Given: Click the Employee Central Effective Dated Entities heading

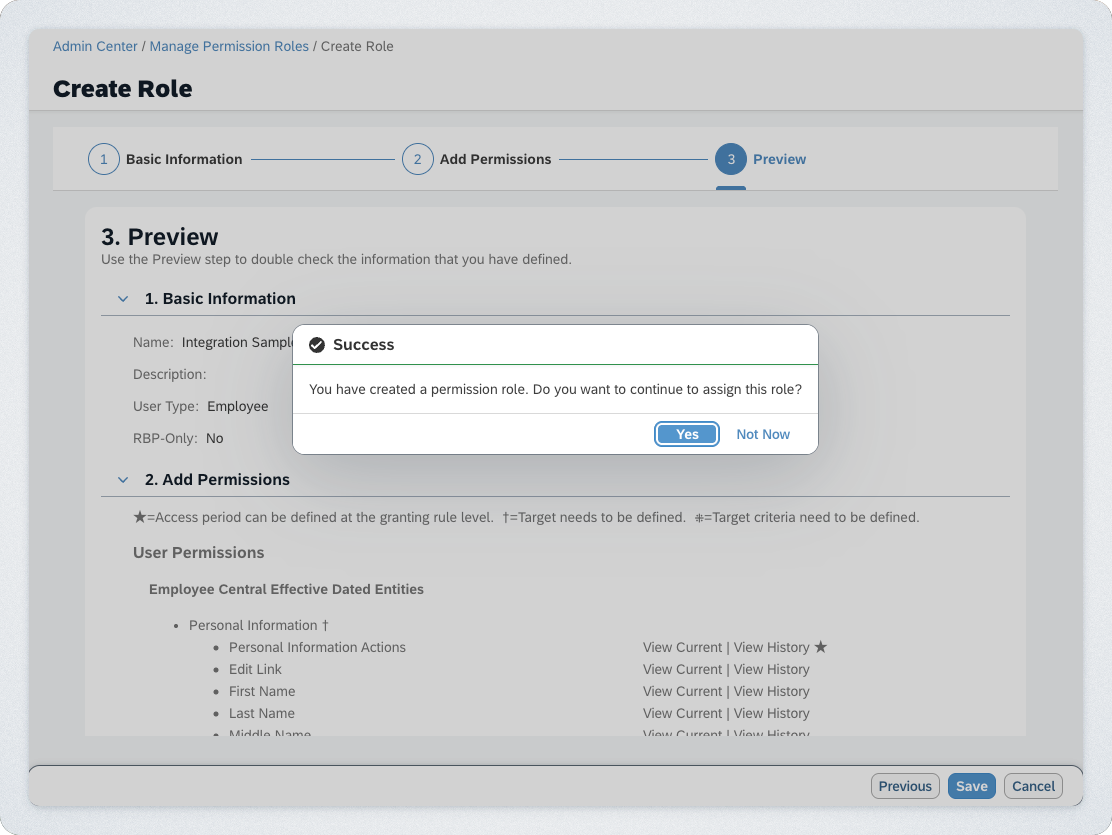Looking at the screenshot, I should coord(286,589).
